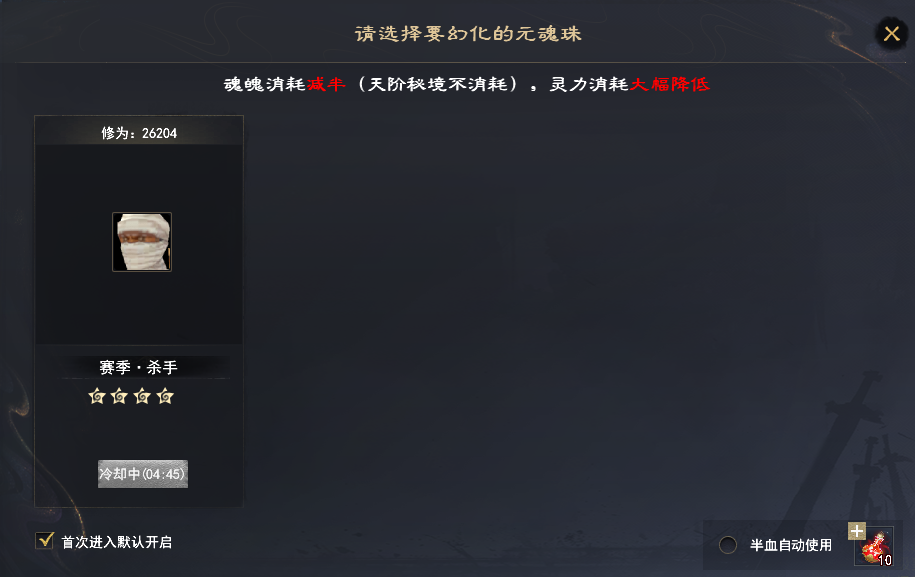This screenshot has height=577, width=915.
Task: Click the potion count number 10
Action: click(x=885, y=560)
